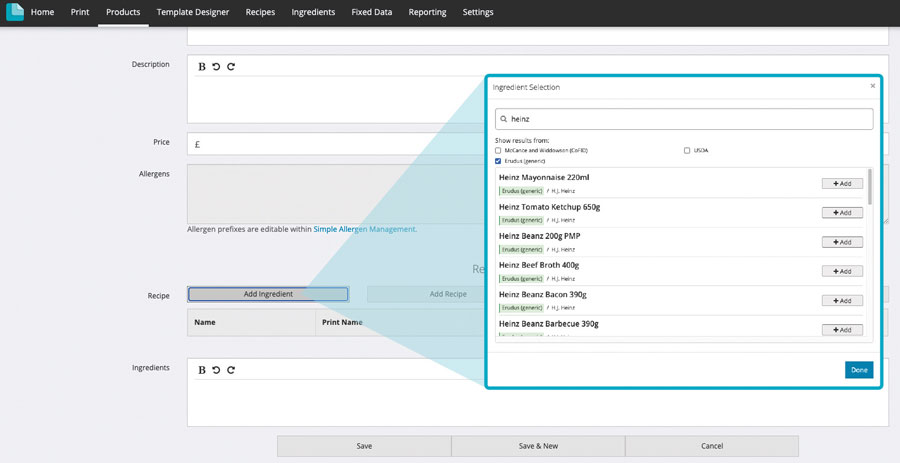Click the Print Name column header
Viewport: 900px width, 463px height.
(x=342, y=322)
